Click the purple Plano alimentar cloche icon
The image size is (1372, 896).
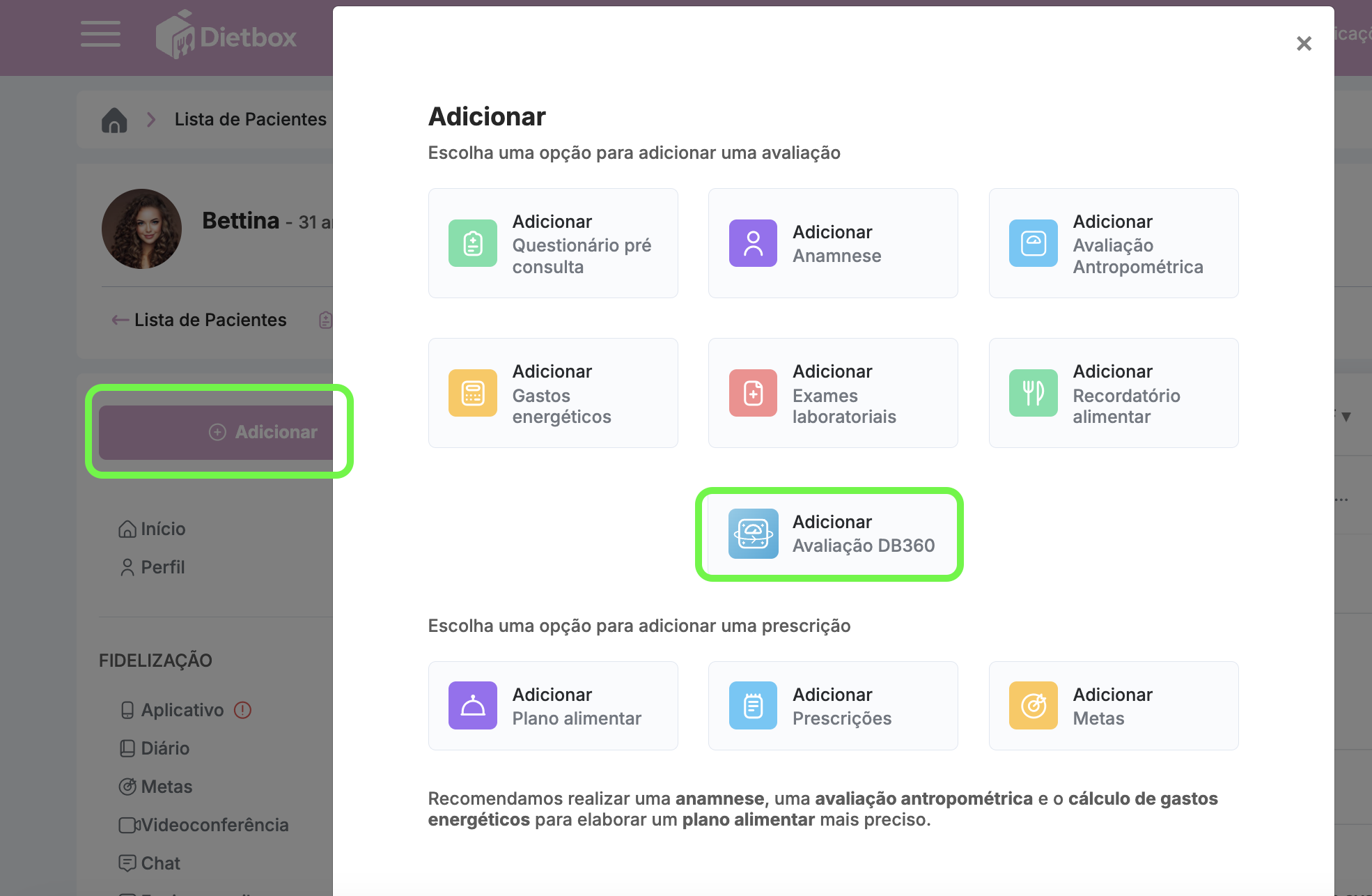tap(472, 705)
